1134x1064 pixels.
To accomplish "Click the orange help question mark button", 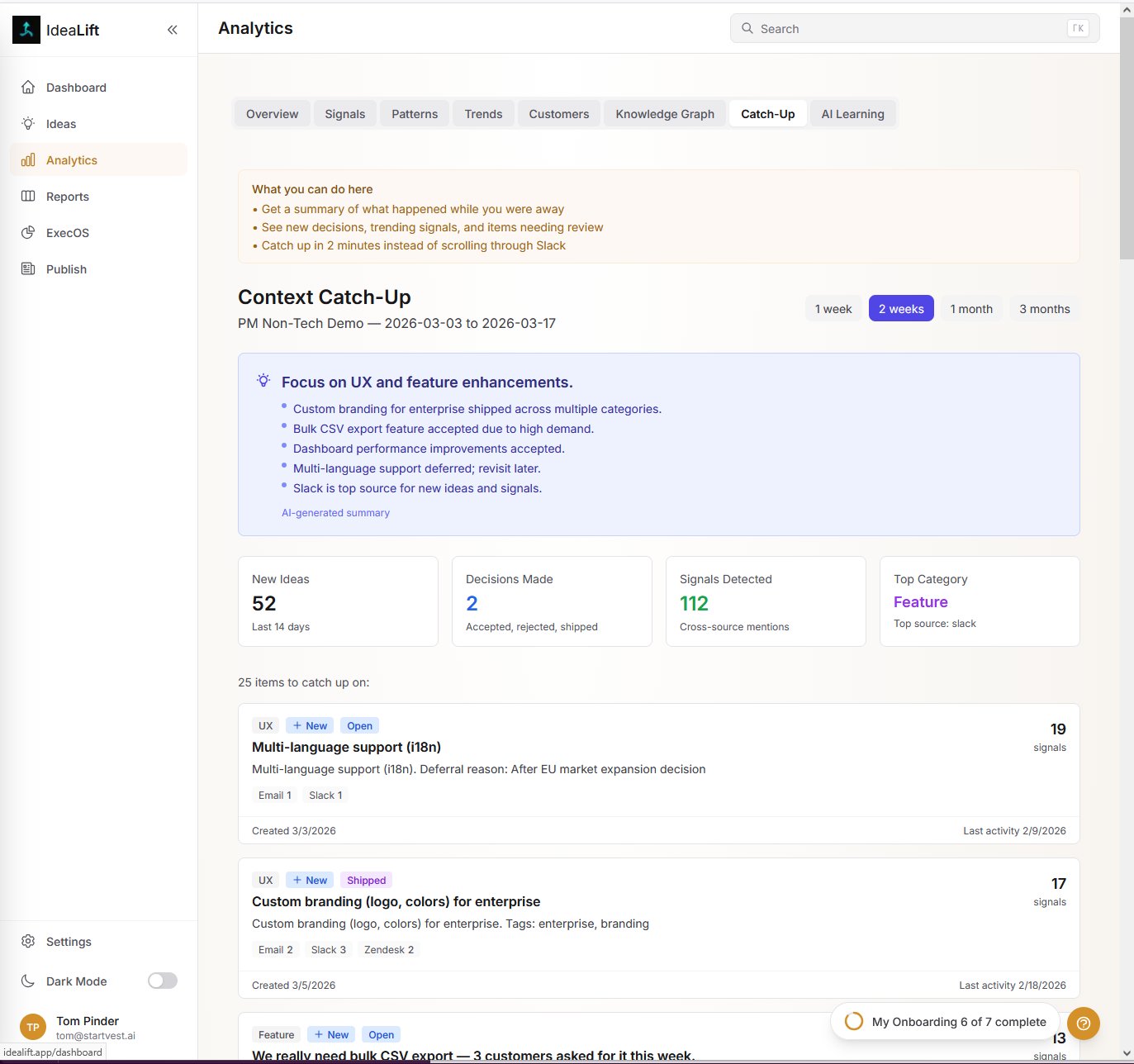I will click(1083, 1024).
